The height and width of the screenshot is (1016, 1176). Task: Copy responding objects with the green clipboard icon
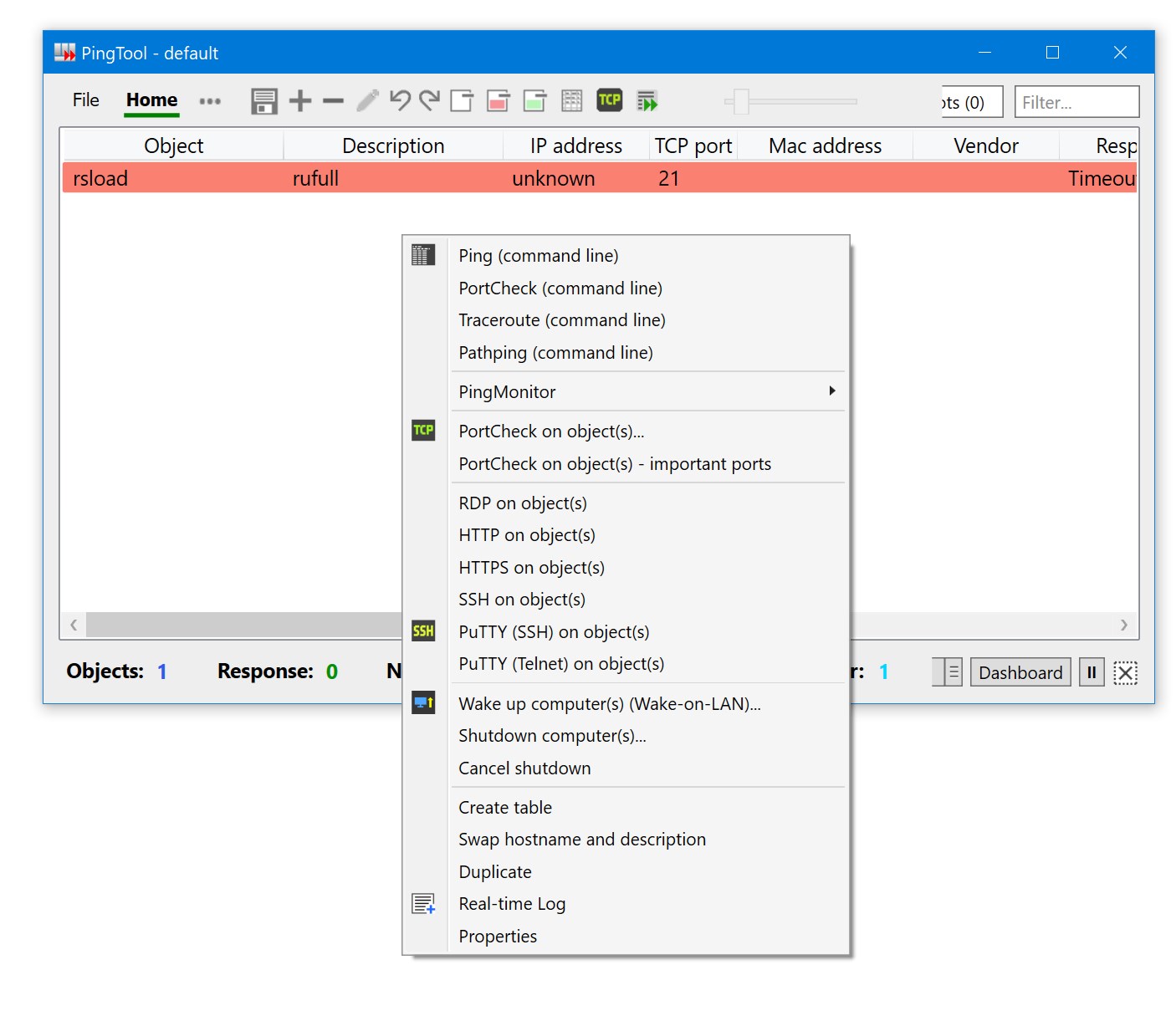click(x=534, y=100)
